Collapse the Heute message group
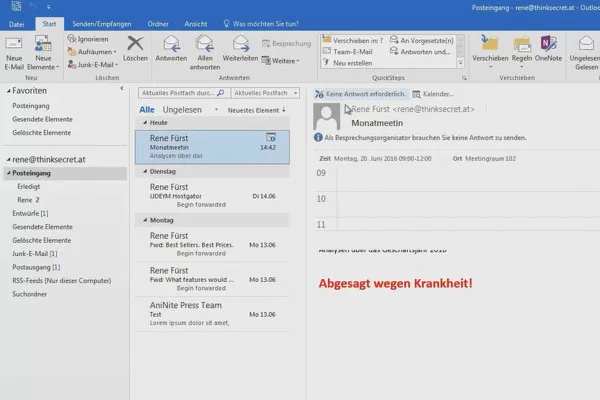This screenshot has width=600, height=400. (145, 122)
